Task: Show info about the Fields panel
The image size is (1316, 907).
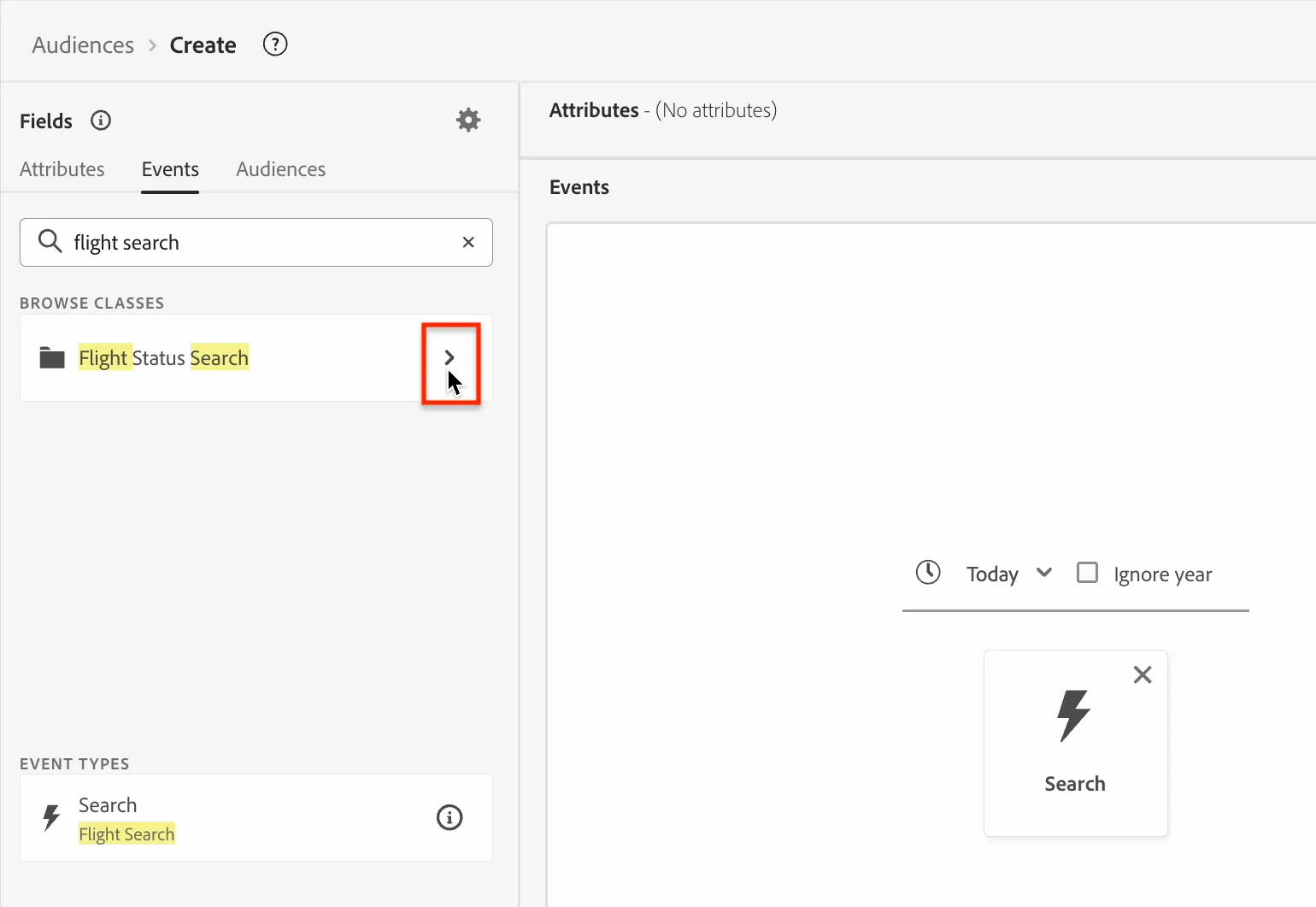Action: pos(101,121)
